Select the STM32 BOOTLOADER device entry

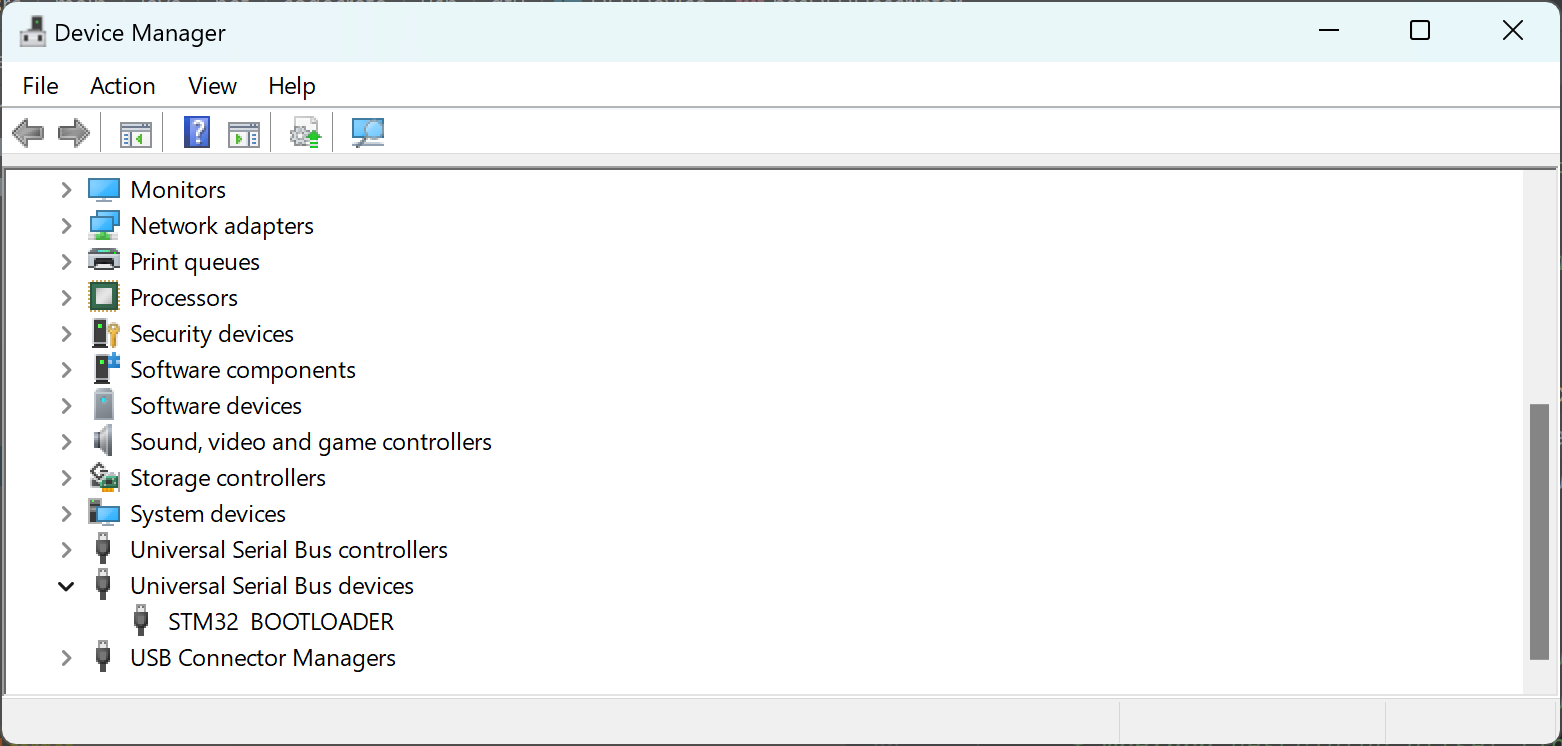tap(281, 621)
